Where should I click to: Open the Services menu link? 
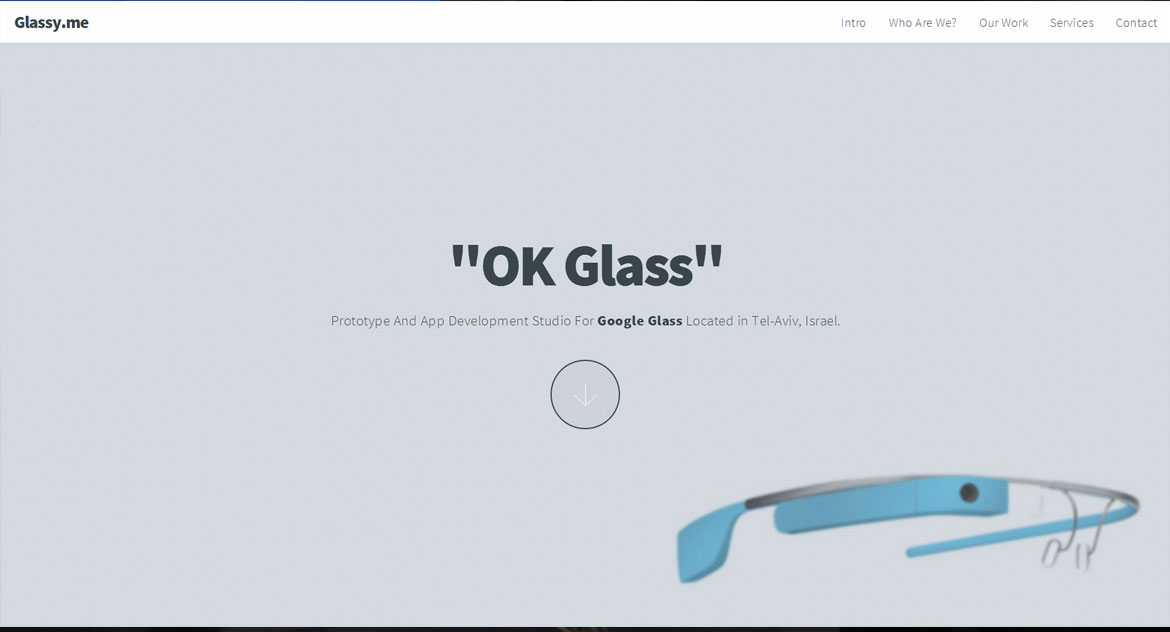[x=1071, y=22]
